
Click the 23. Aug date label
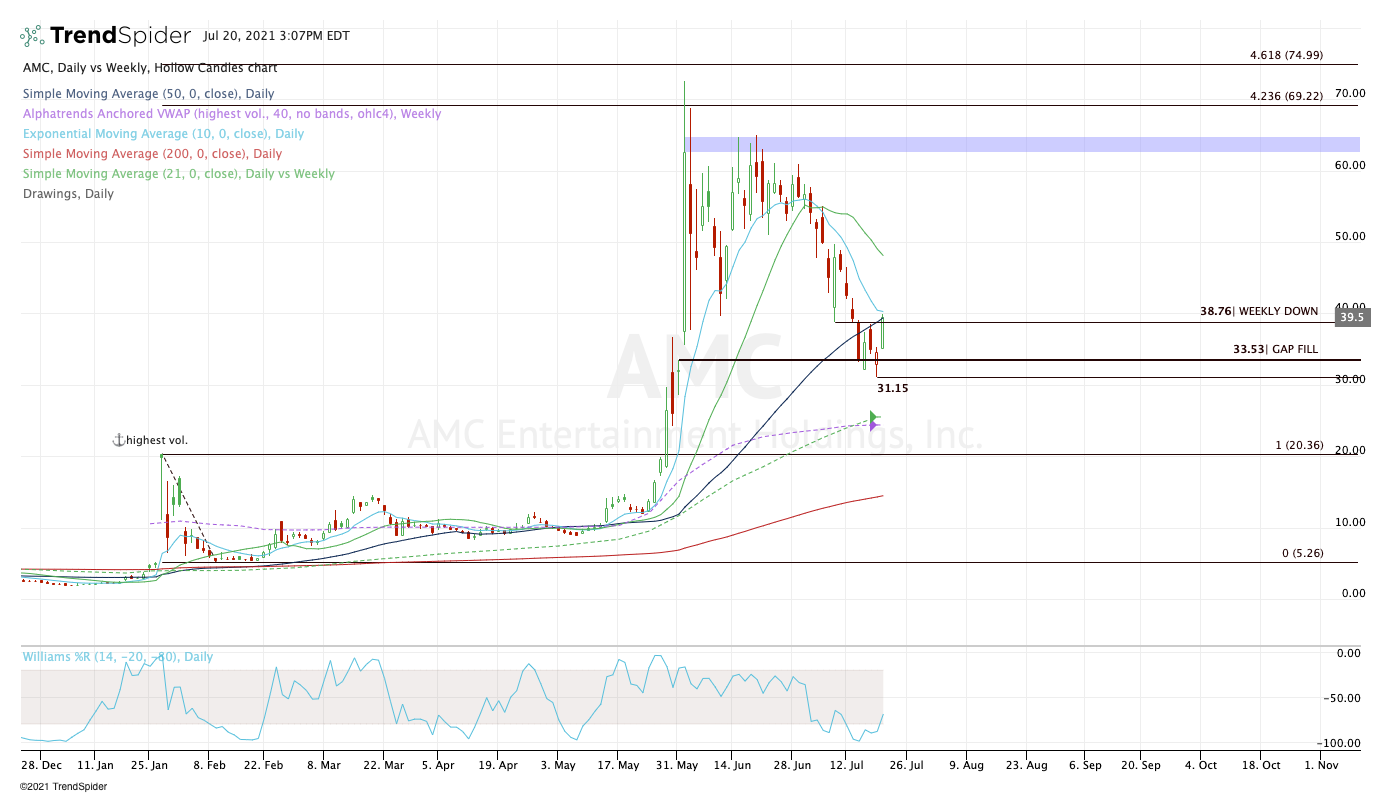click(1027, 765)
